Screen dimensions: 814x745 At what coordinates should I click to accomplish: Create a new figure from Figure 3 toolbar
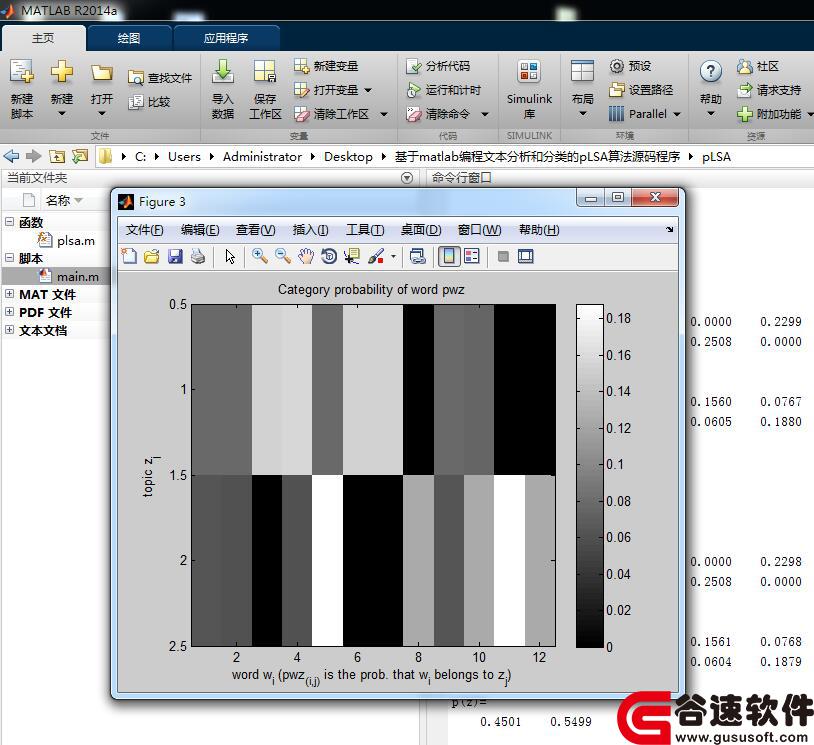pyautogui.click(x=129, y=256)
